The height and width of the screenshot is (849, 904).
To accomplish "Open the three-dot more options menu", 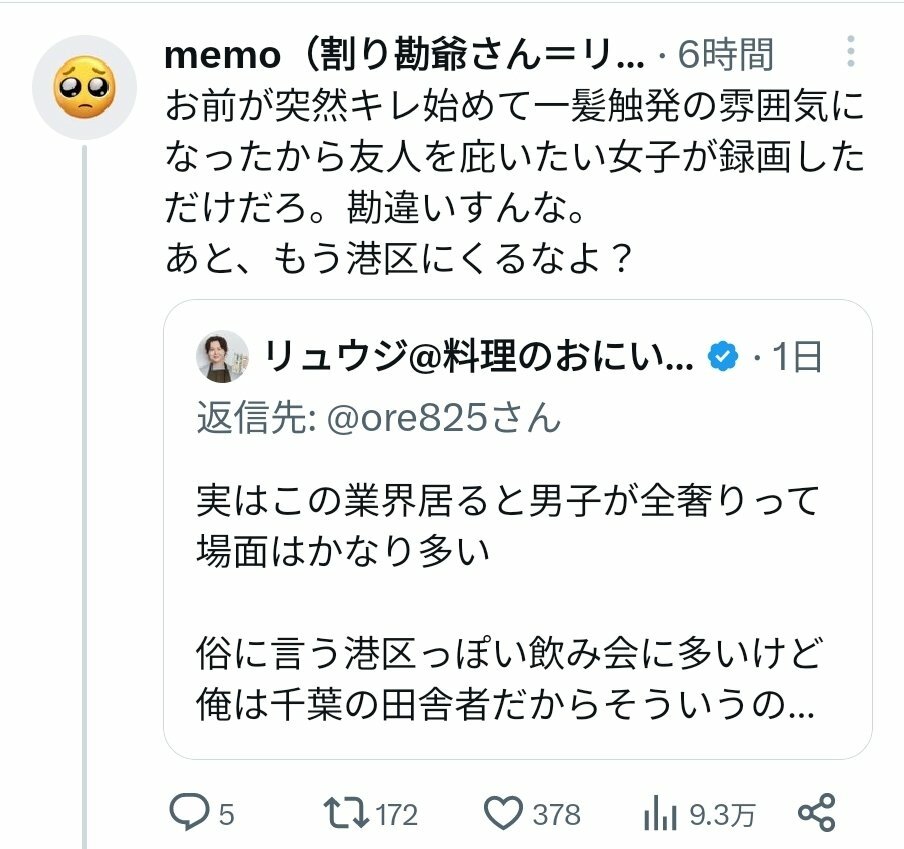I will click(x=851, y=52).
